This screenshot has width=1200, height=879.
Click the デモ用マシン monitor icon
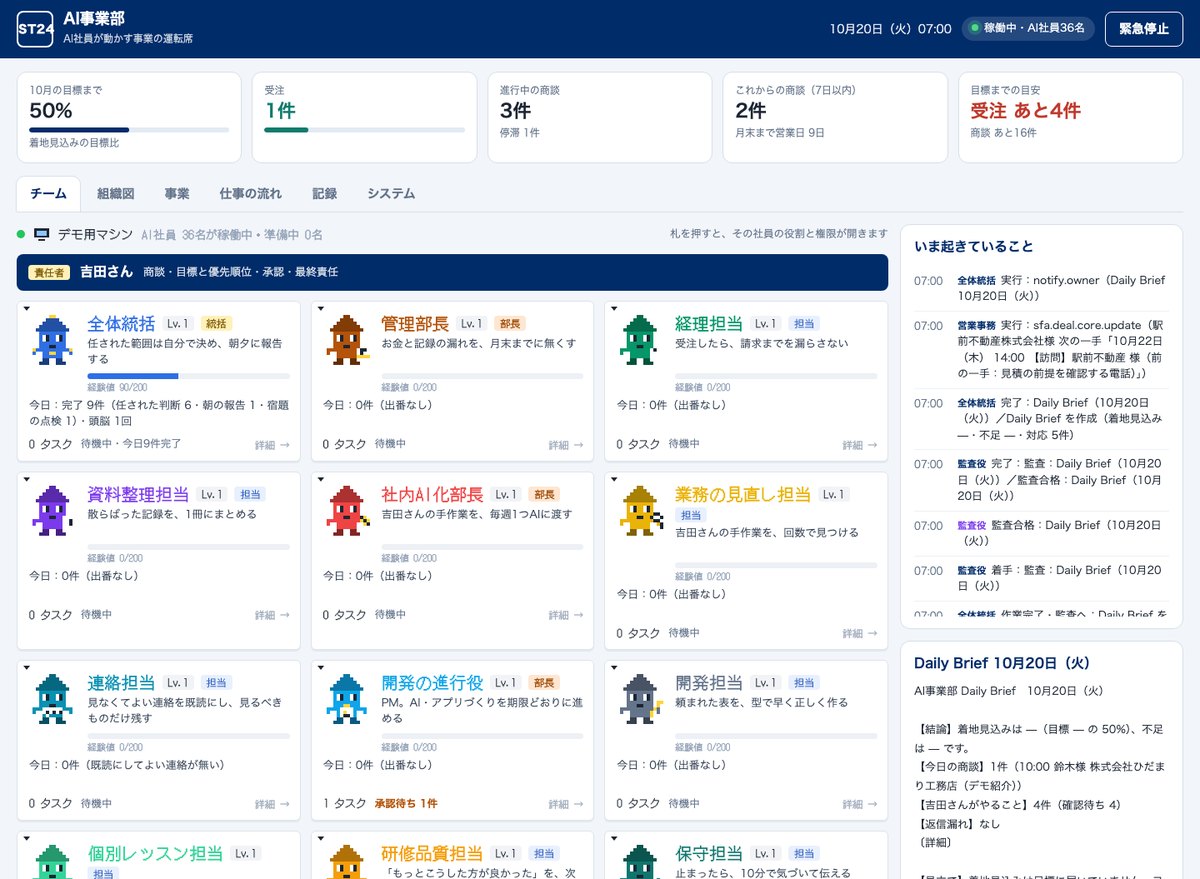42,234
